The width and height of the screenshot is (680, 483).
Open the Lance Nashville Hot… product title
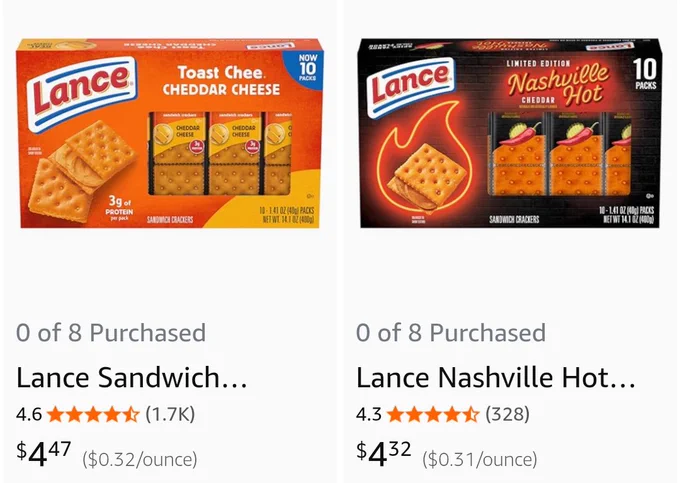pyautogui.click(x=496, y=377)
